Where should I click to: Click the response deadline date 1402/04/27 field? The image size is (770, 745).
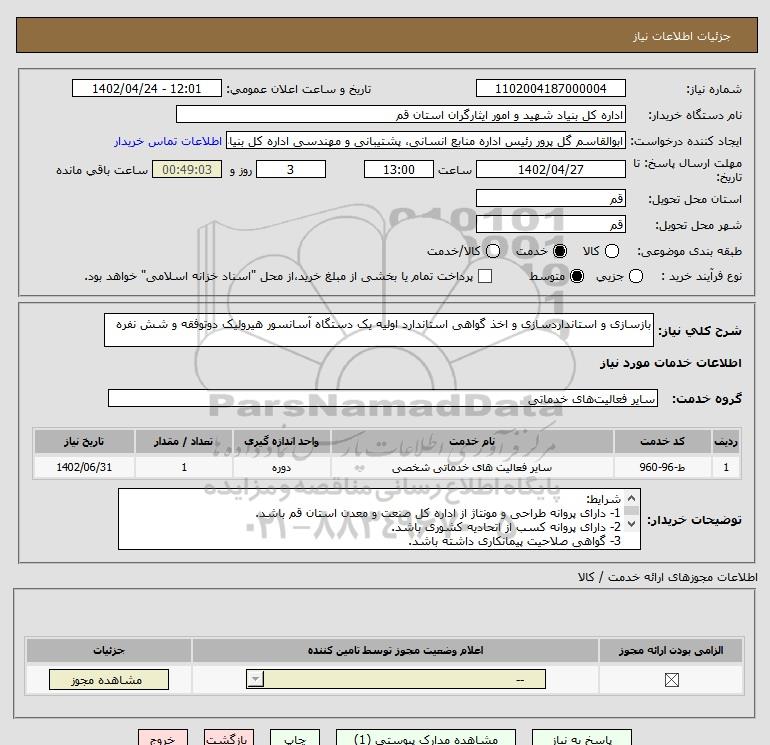(550, 169)
